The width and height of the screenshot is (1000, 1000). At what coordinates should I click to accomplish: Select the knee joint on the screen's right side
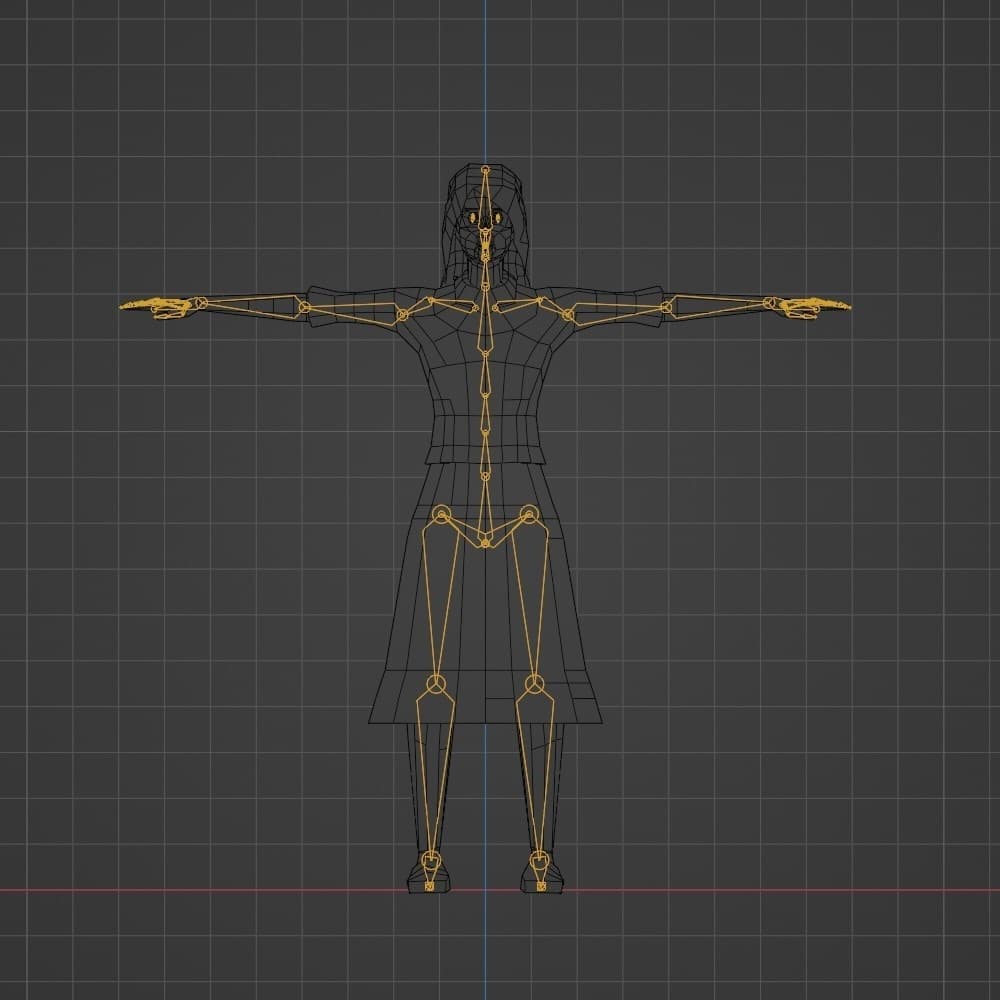535,685
